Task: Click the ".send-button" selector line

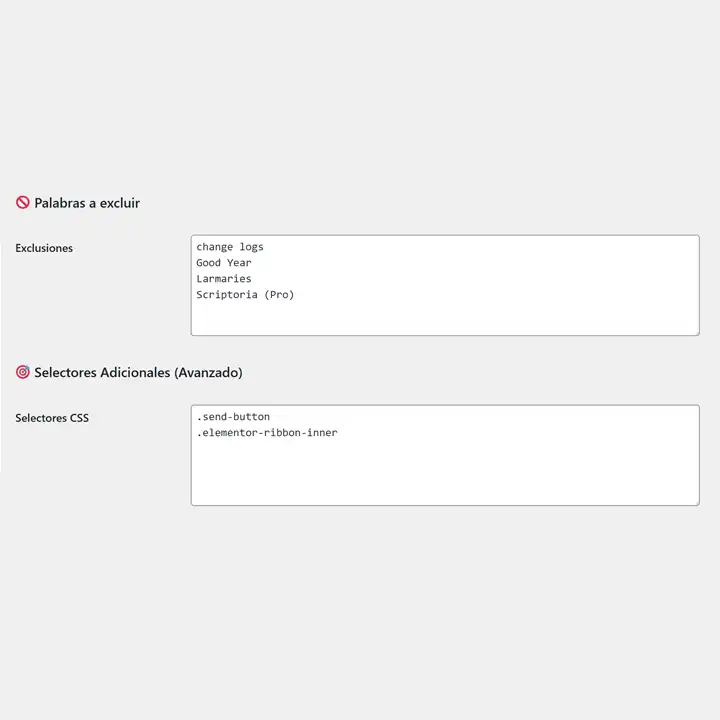Action: pos(233,416)
